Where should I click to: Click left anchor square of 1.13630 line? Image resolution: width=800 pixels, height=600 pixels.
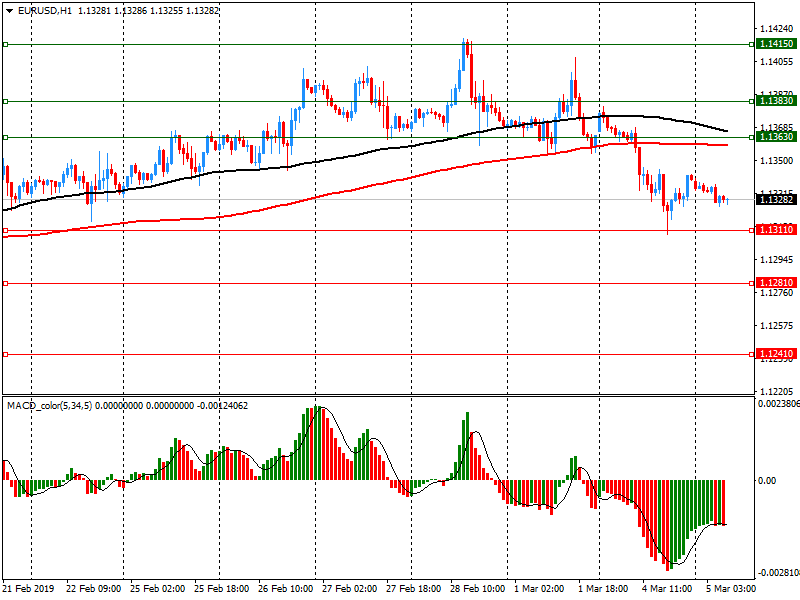[5, 137]
